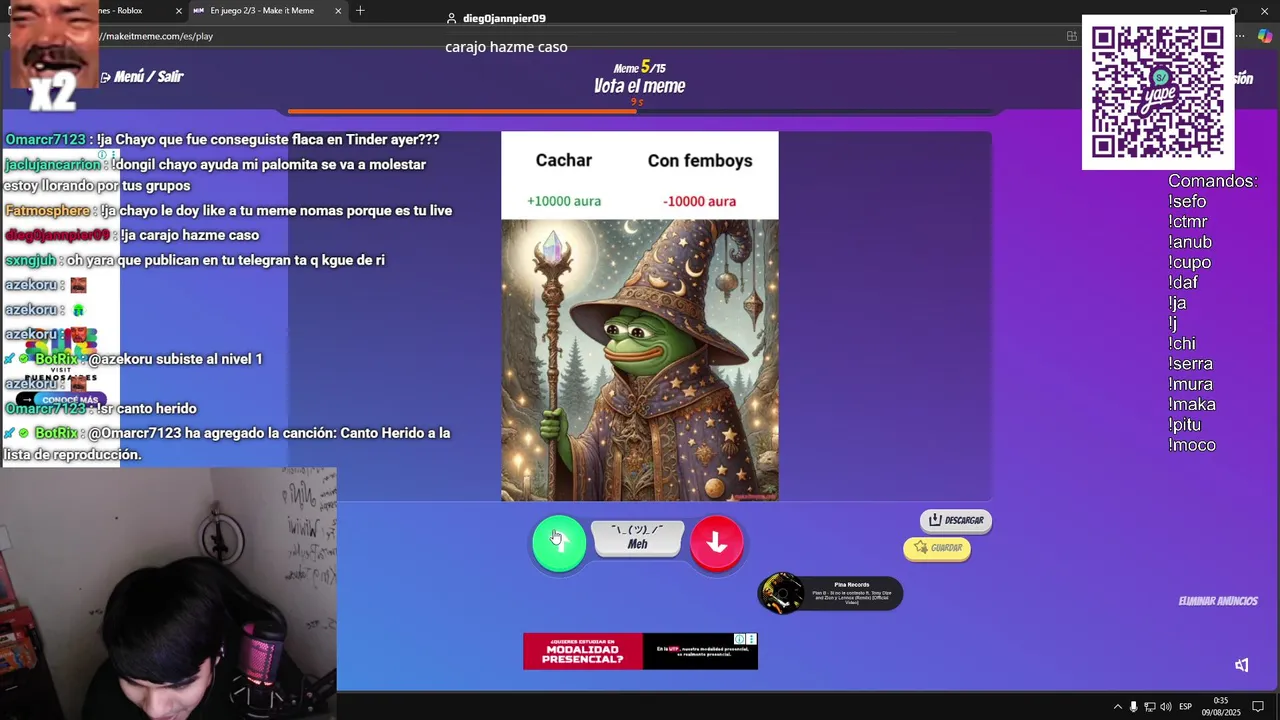This screenshot has width=1280, height=720.
Task: Click the voting countdown progress bar
Action: (640, 111)
